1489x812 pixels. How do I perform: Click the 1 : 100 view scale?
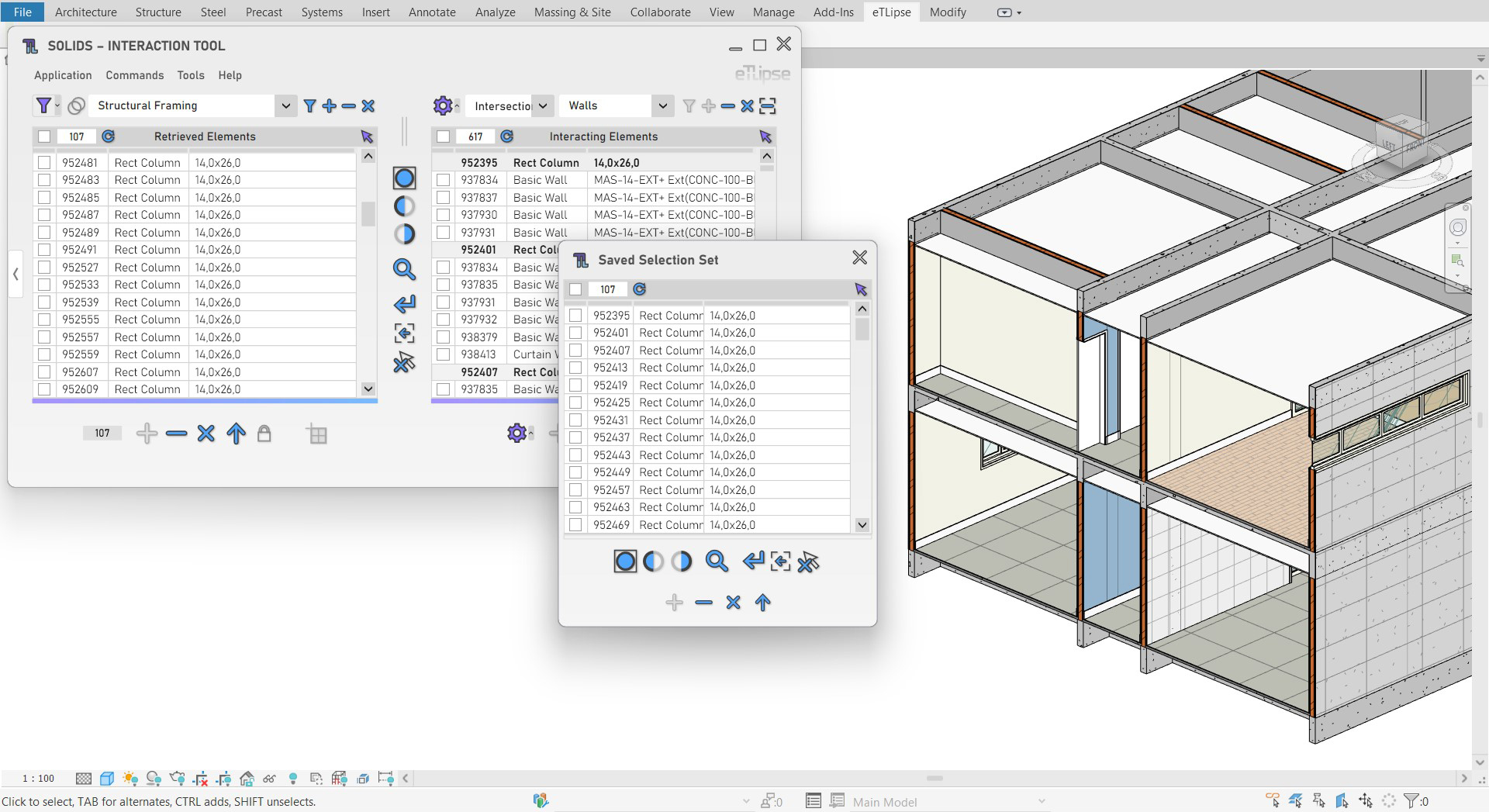coord(38,778)
